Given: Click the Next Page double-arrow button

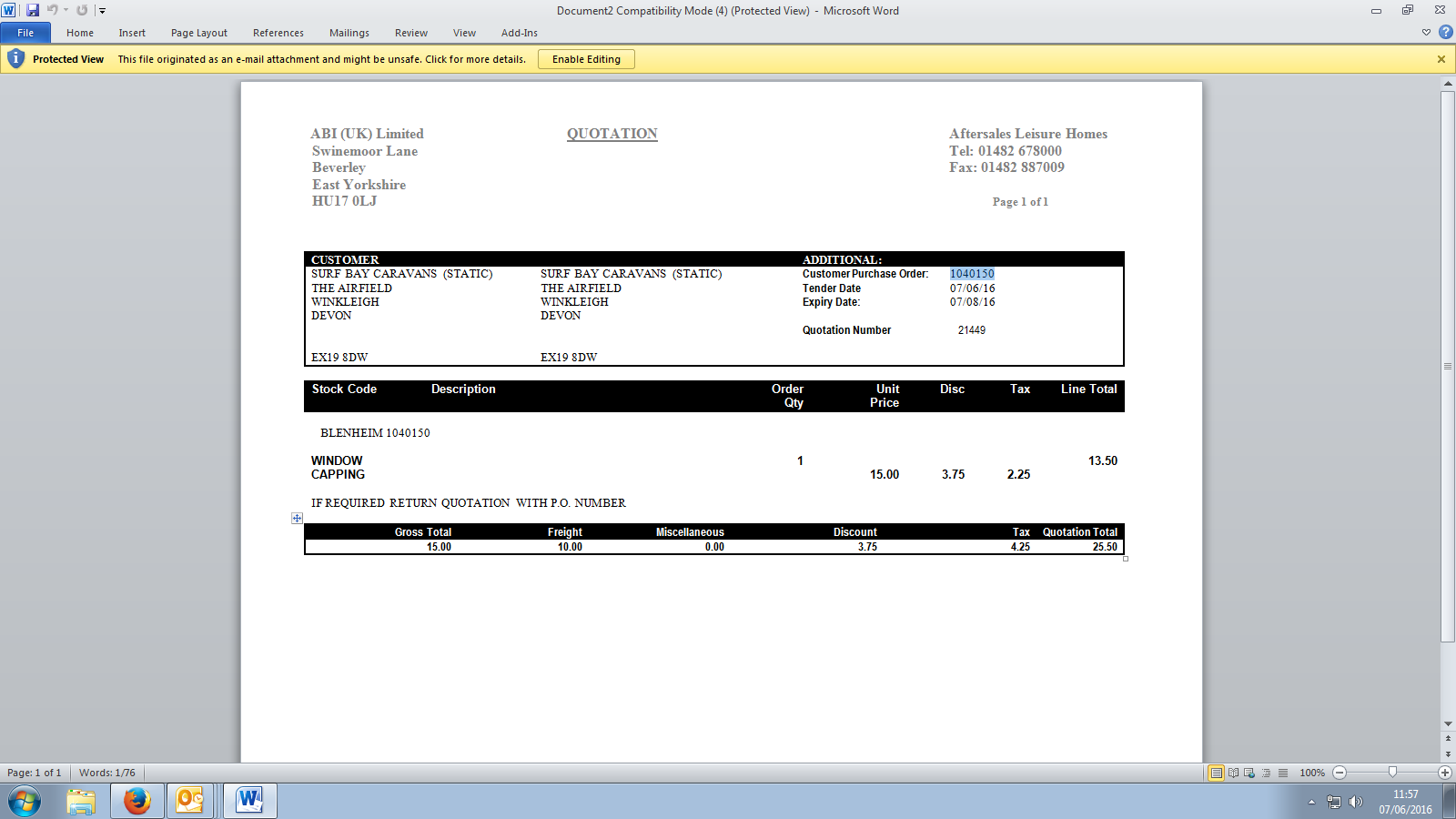Looking at the screenshot, I should point(1448,754).
